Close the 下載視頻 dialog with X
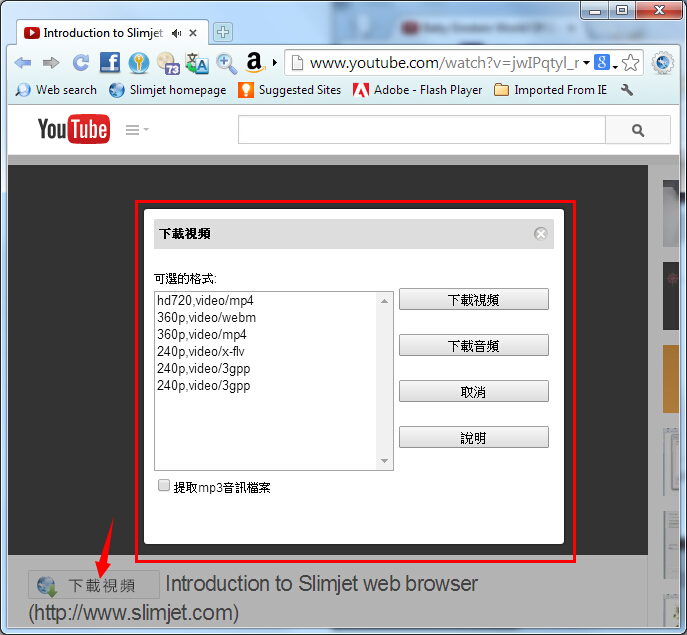 click(x=541, y=234)
